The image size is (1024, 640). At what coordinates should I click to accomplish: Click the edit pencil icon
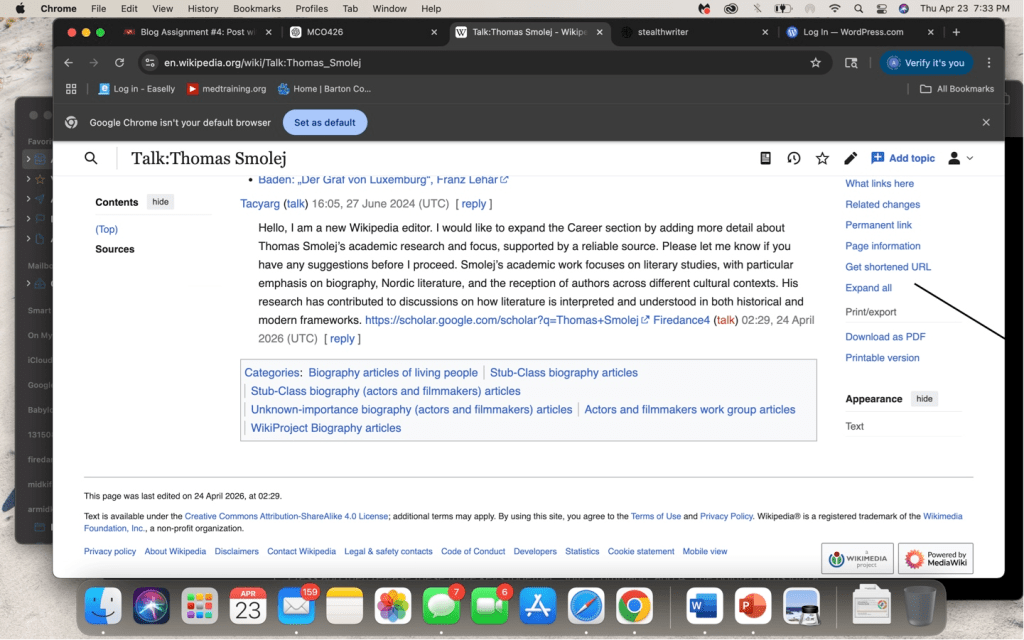pyautogui.click(x=850, y=158)
